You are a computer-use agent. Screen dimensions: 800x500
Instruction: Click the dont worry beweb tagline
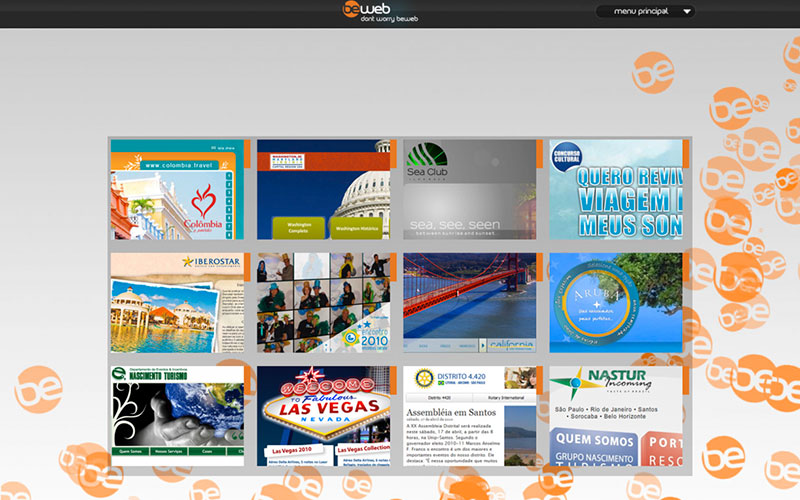[x=389, y=19]
